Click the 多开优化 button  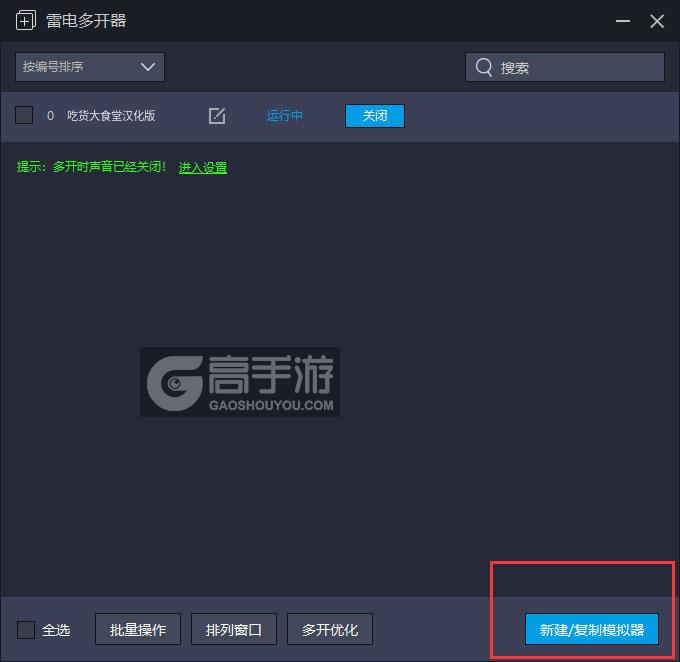[x=330, y=629]
